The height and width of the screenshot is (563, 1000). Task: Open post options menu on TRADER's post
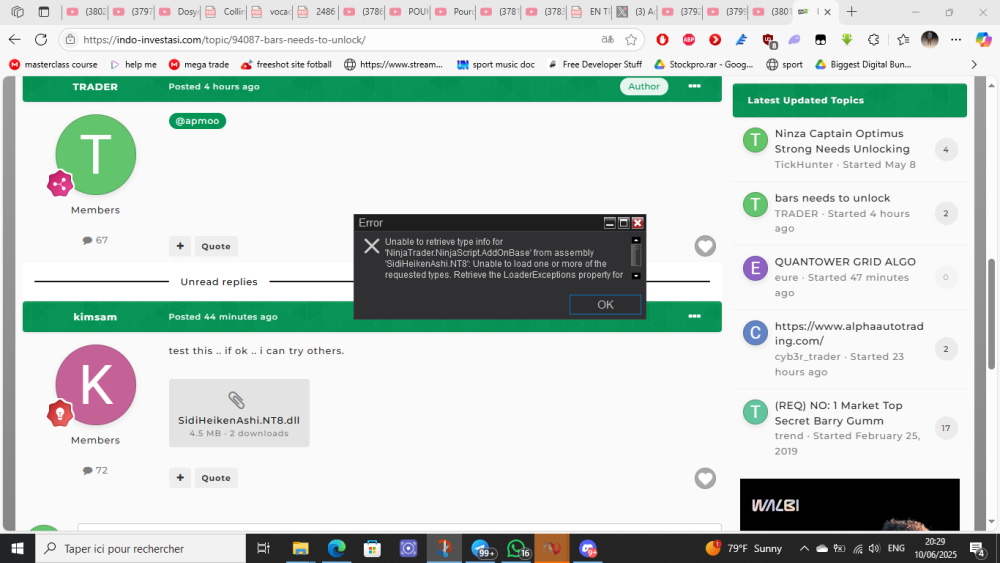click(694, 87)
